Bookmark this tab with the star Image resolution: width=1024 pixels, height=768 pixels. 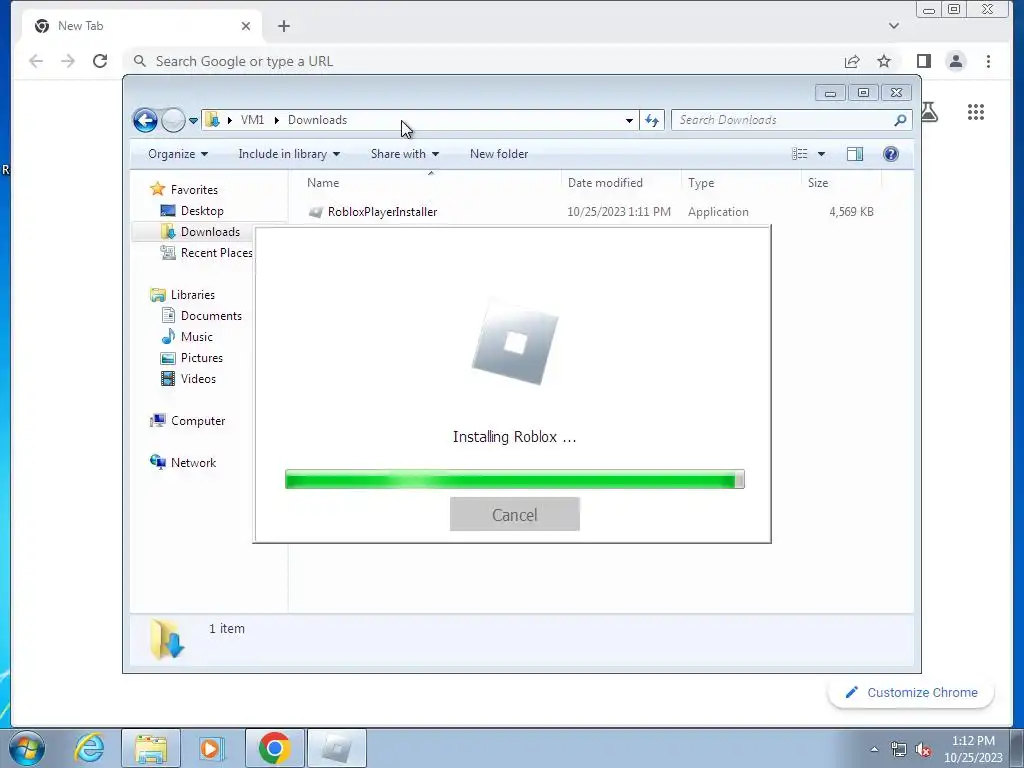pos(884,61)
